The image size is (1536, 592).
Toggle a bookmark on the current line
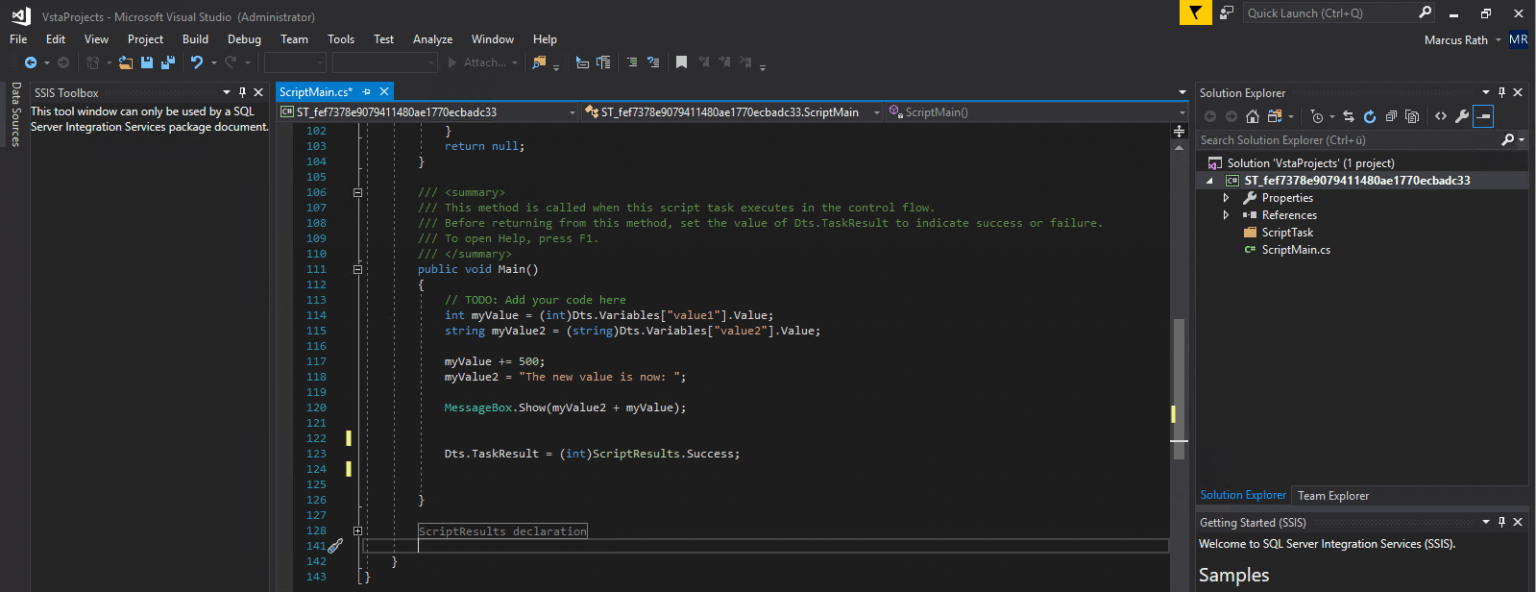682,62
